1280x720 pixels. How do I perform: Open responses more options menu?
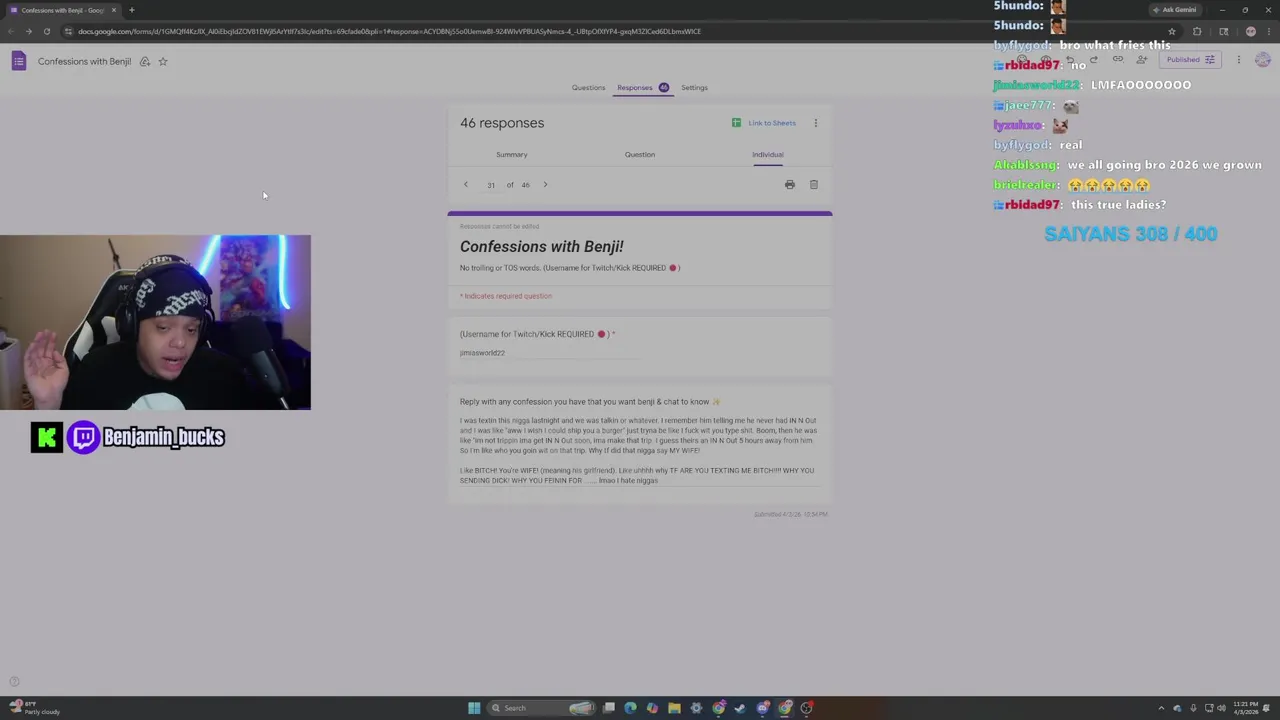point(815,123)
